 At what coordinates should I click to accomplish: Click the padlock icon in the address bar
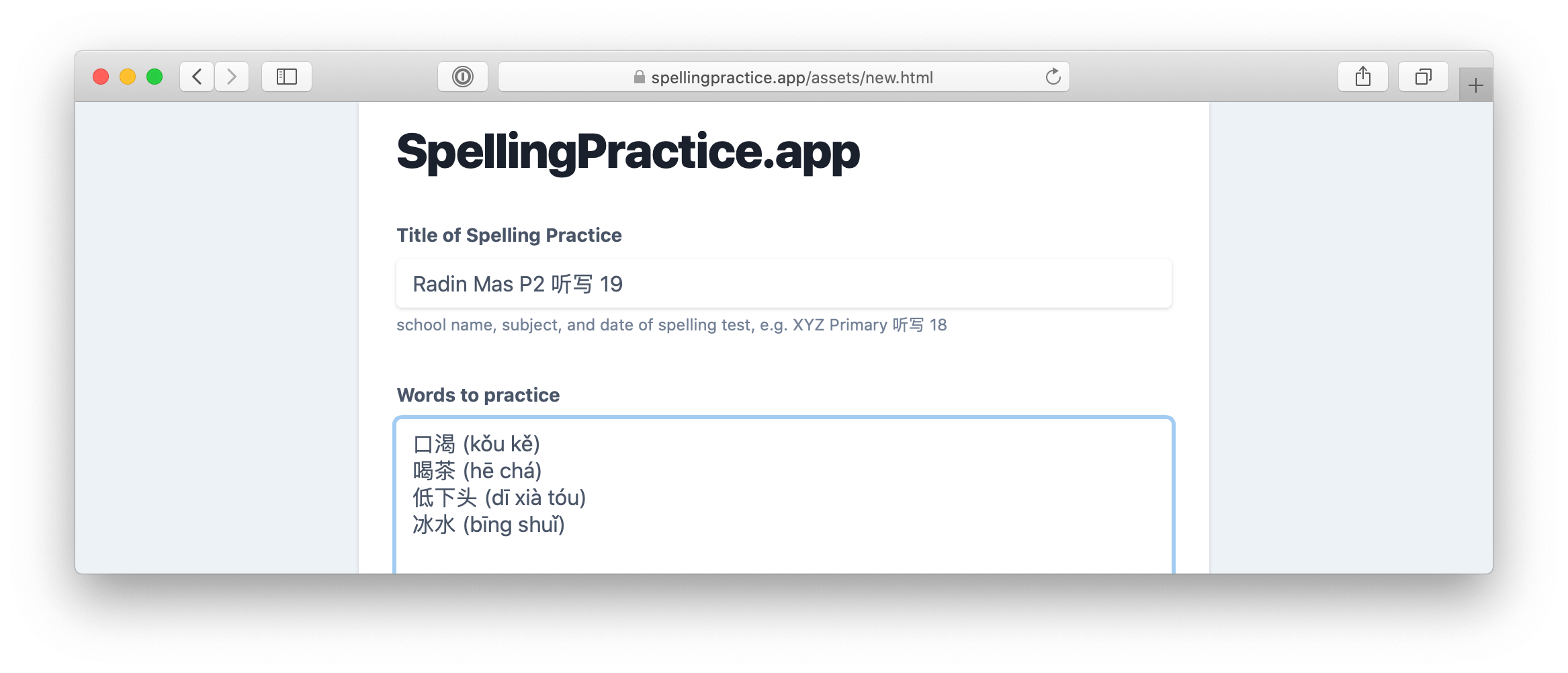(638, 77)
